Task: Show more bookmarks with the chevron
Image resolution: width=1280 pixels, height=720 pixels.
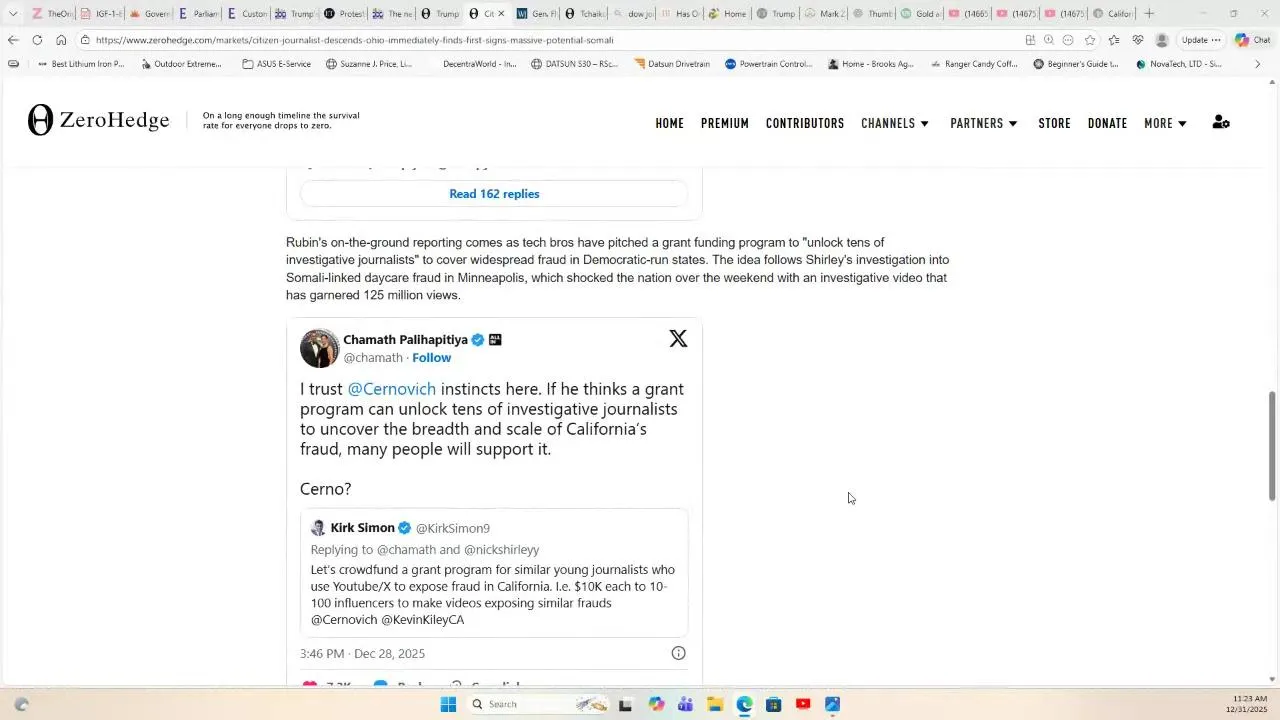Action: coord(1257,64)
